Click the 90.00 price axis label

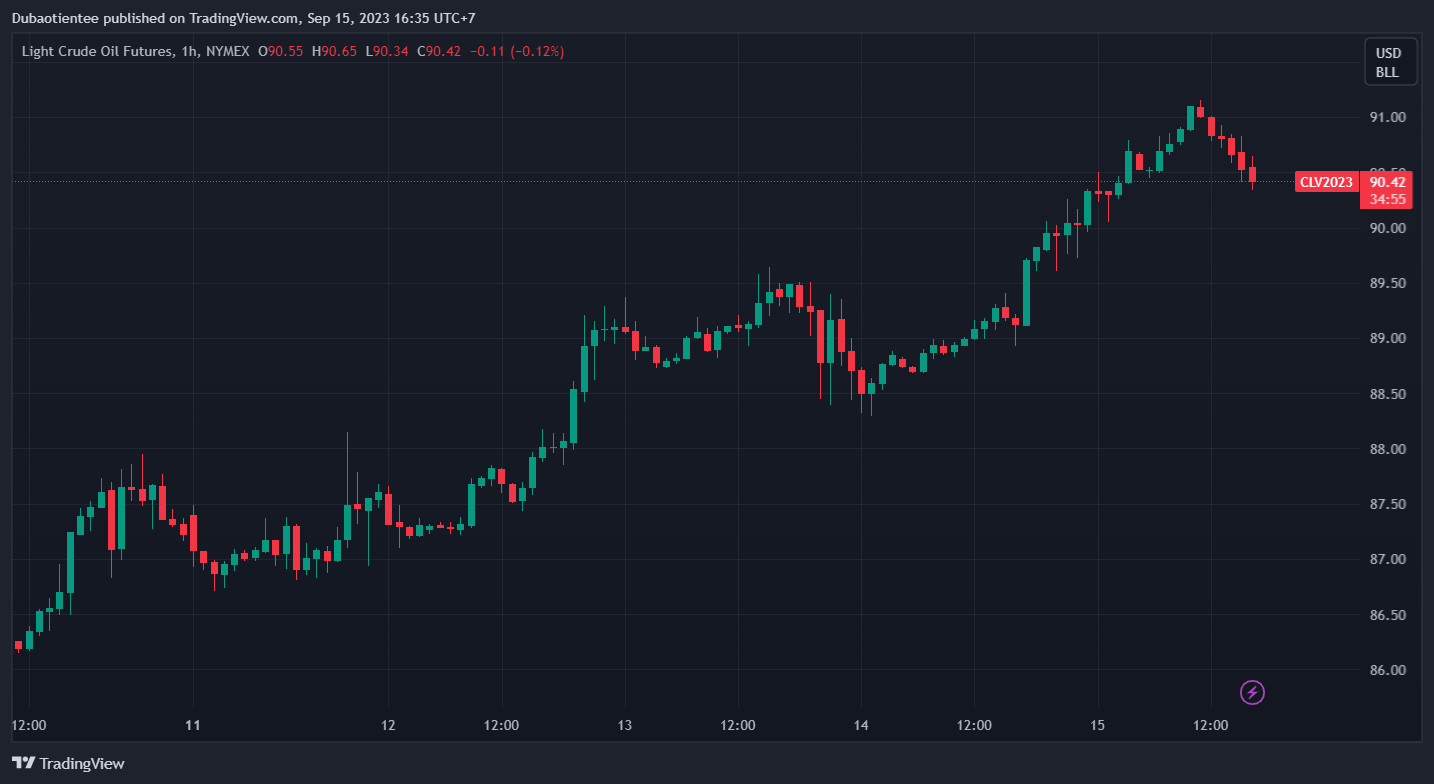pyautogui.click(x=1388, y=228)
